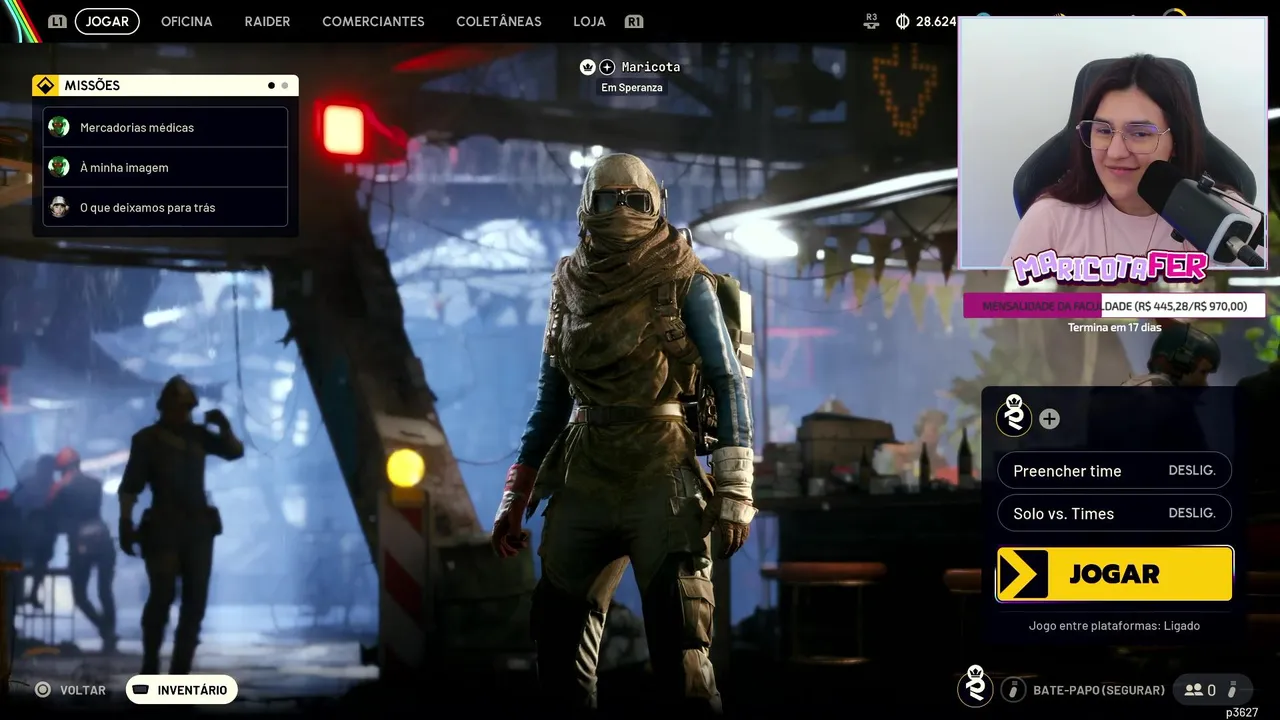
Task: Click the first page dot in Missões
Action: tap(271, 86)
